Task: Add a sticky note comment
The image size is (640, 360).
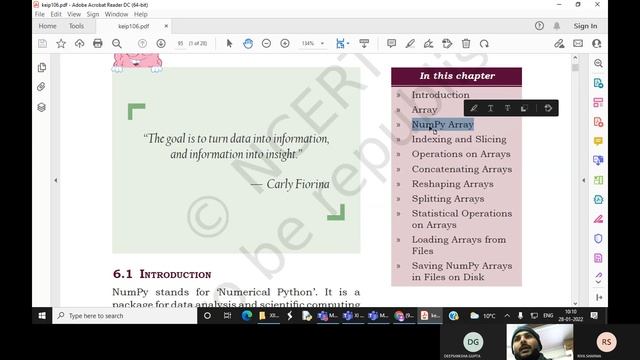Action: pyautogui.click(x=391, y=43)
